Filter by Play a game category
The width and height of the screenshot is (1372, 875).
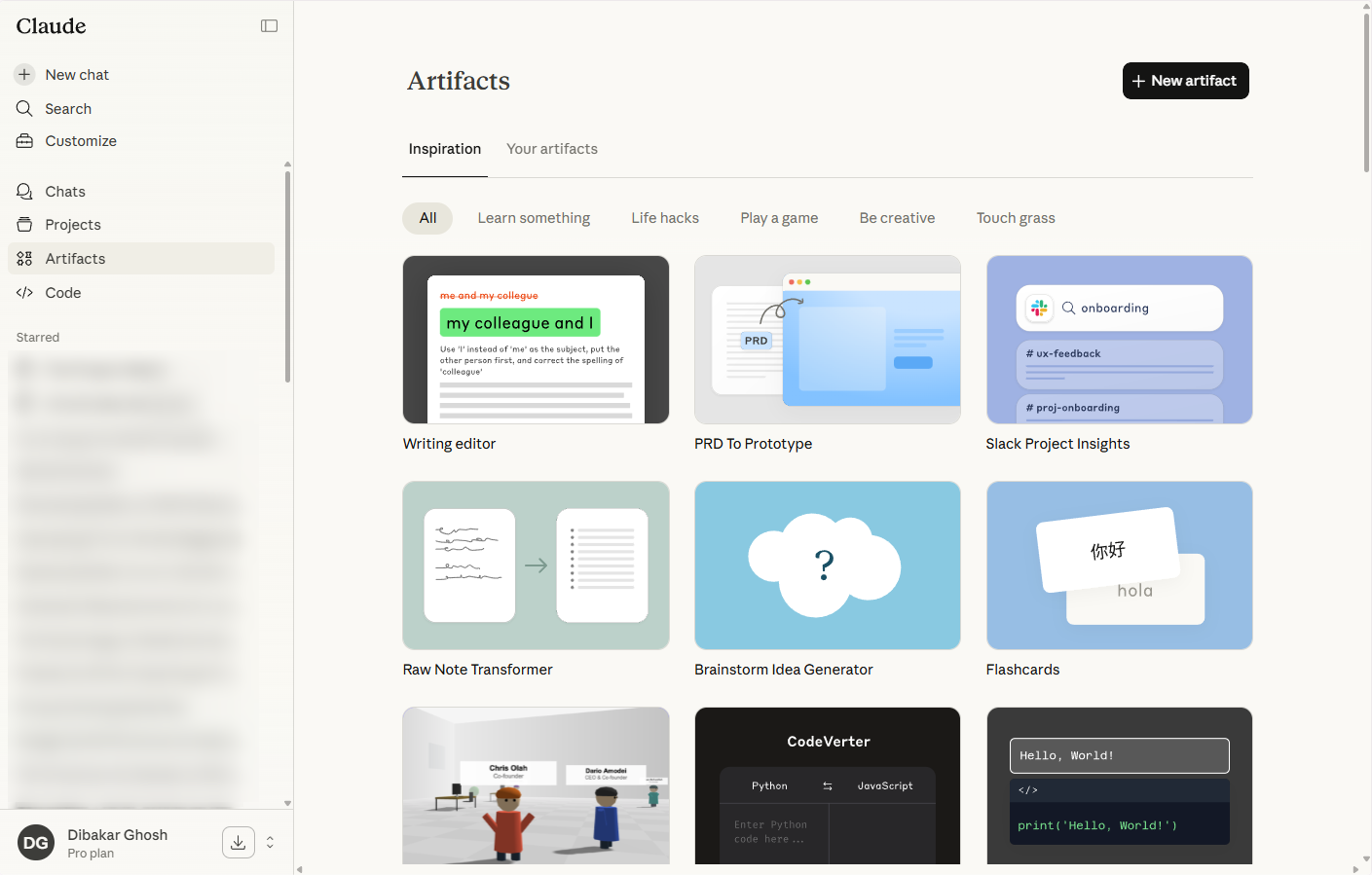point(779,218)
